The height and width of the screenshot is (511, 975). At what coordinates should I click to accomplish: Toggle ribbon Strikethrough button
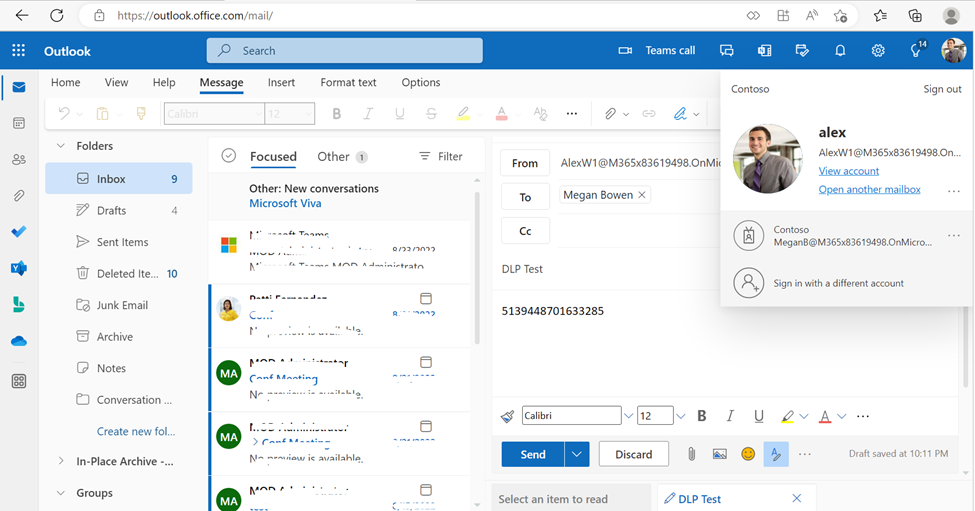pos(431,114)
